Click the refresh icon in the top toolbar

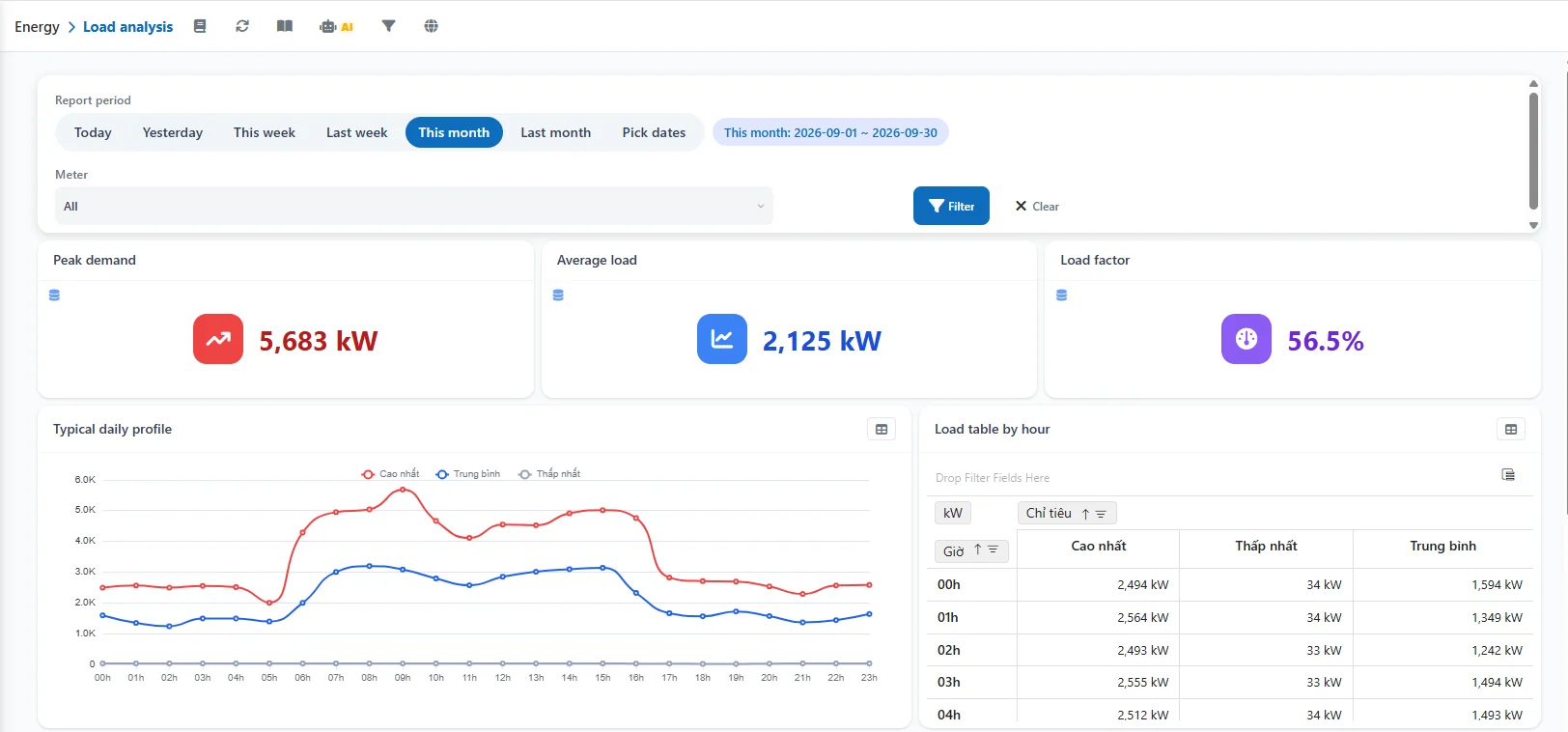tap(242, 26)
